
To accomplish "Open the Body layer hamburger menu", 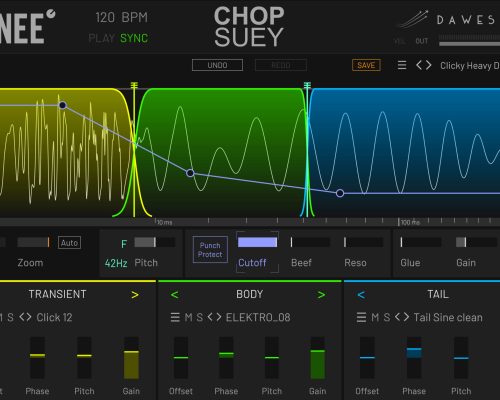I will coord(175,317).
